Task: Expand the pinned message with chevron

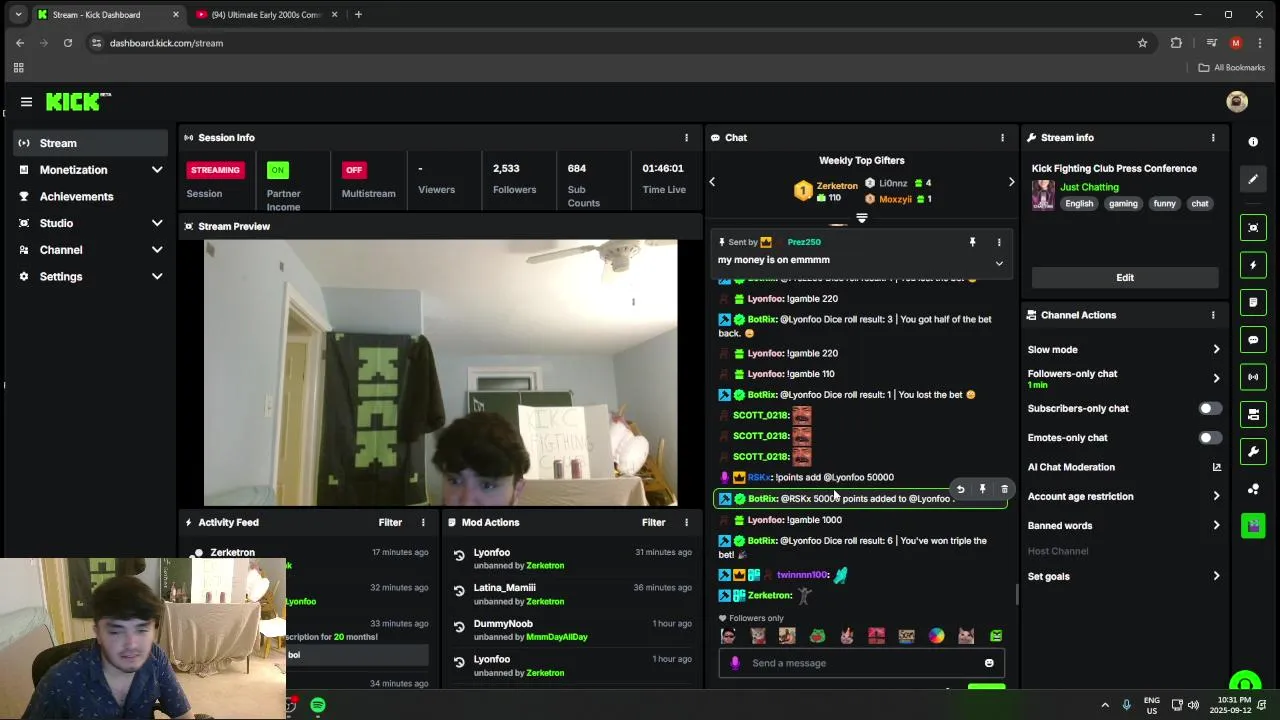Action: coord(998,263)
